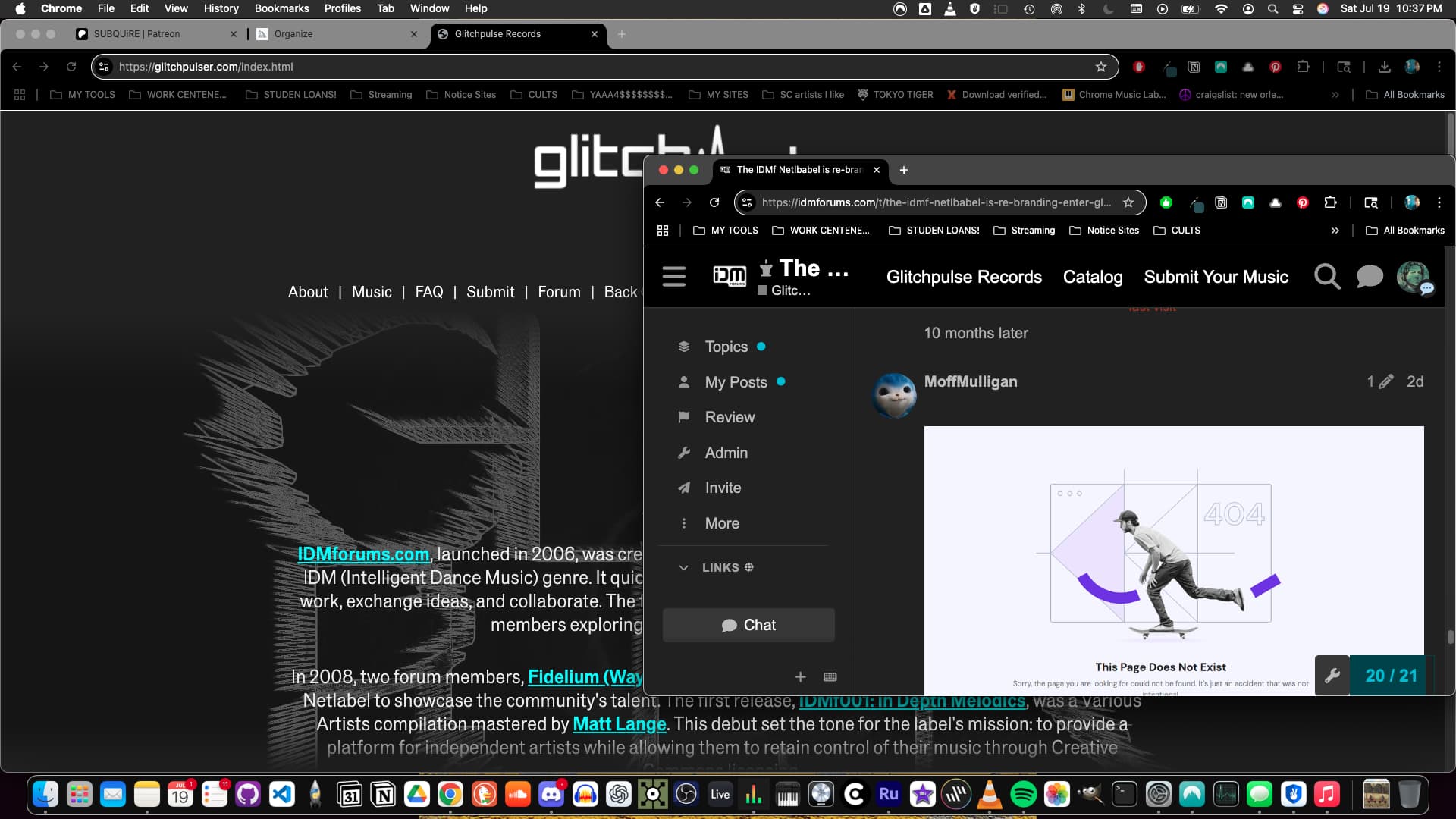Open the Chrome History menu
This screenshot has height=819, width=1456.
pos(221,8)
